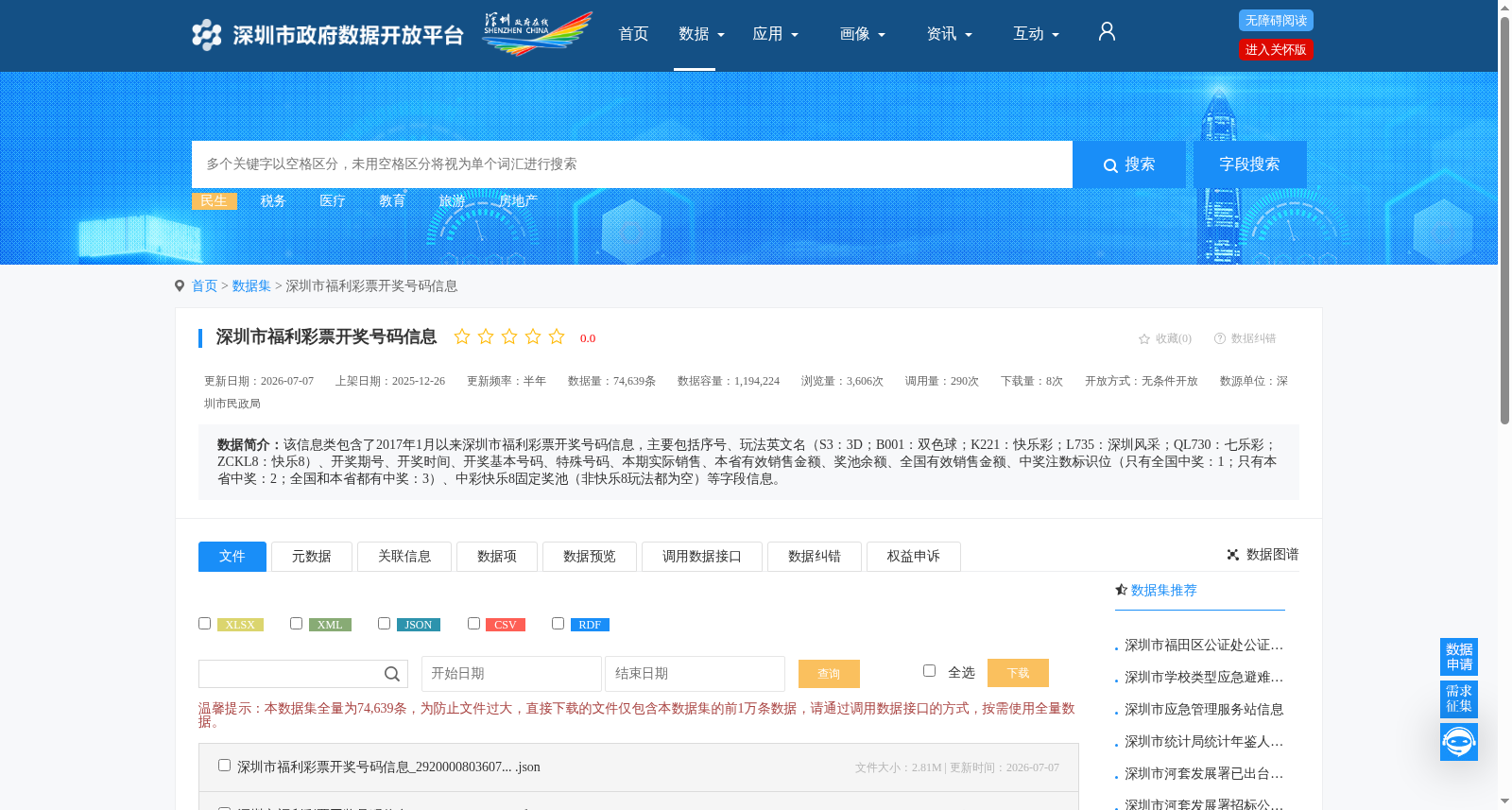The width and height of the screenshot is (1512, 810).
Task: Switch to the 权益申诉 tab
Action: 914,557
